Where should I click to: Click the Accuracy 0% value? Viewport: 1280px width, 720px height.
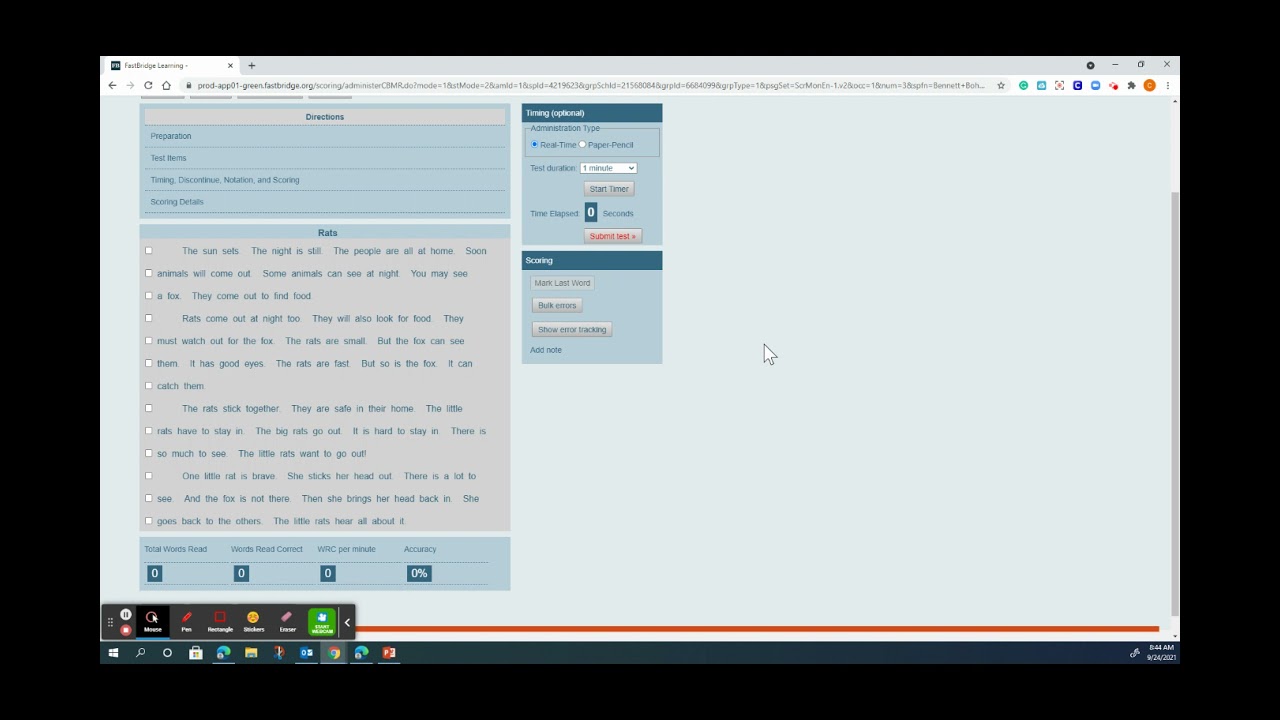tap(419, 573)
